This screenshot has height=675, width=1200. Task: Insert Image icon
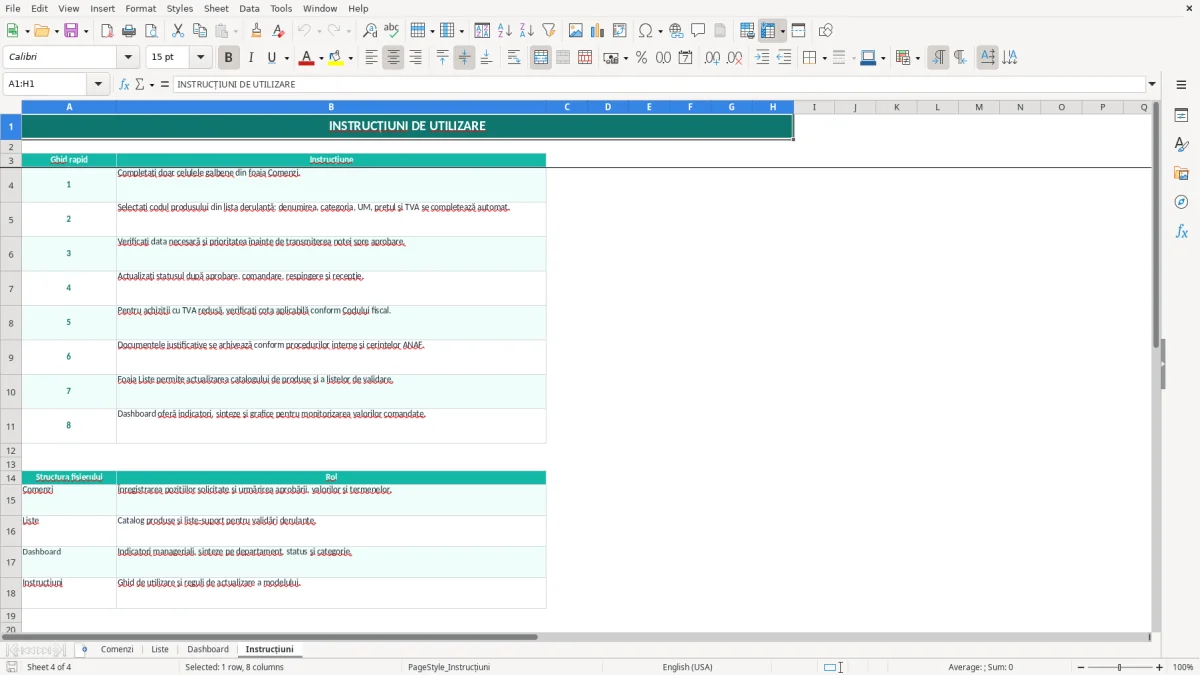(x=576, y=30)
